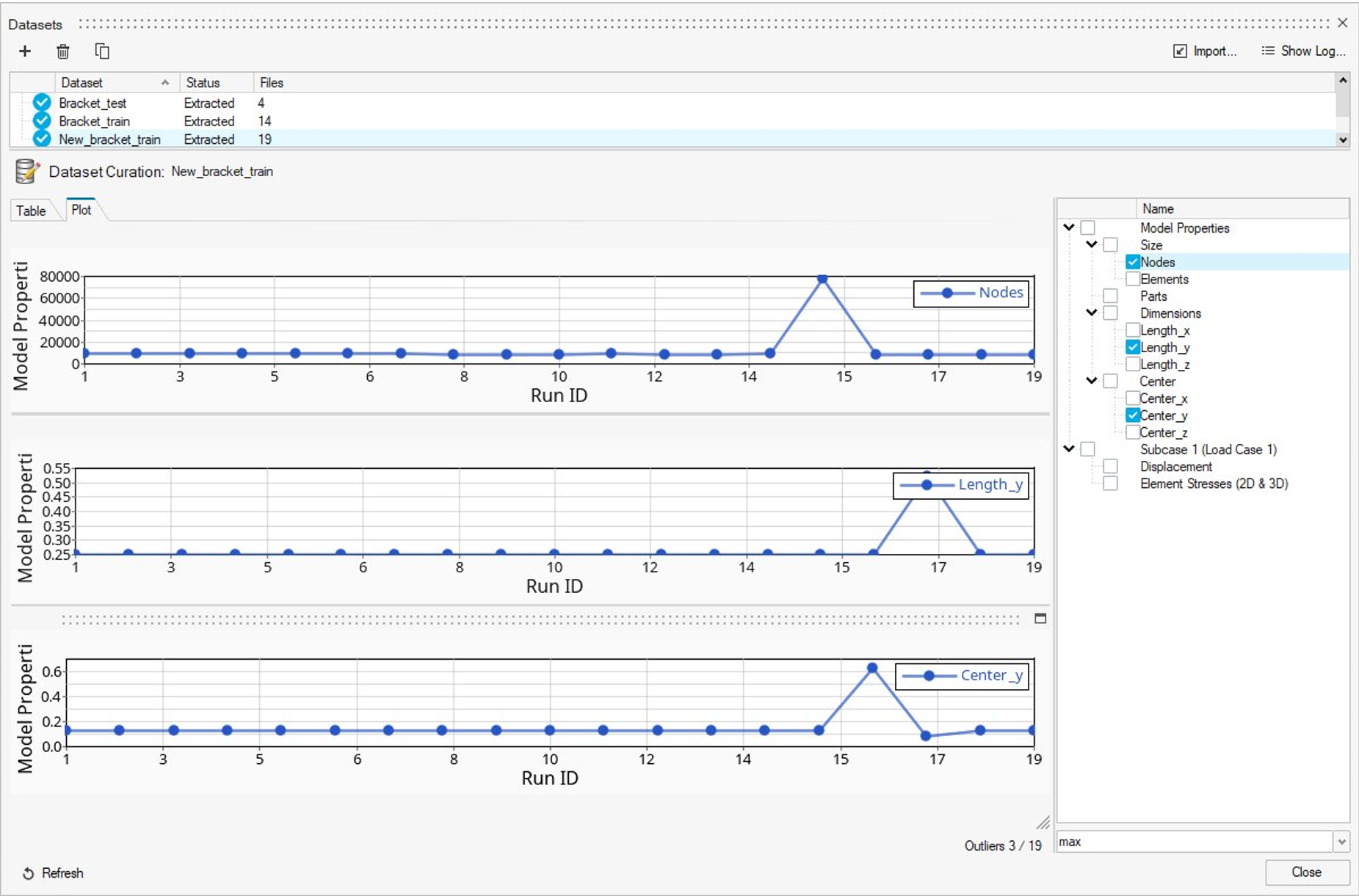The height and width of the screenshot is (896, 1359).
Task: Click the maximize plot pane icon
Action: [x=1040, y=619]
